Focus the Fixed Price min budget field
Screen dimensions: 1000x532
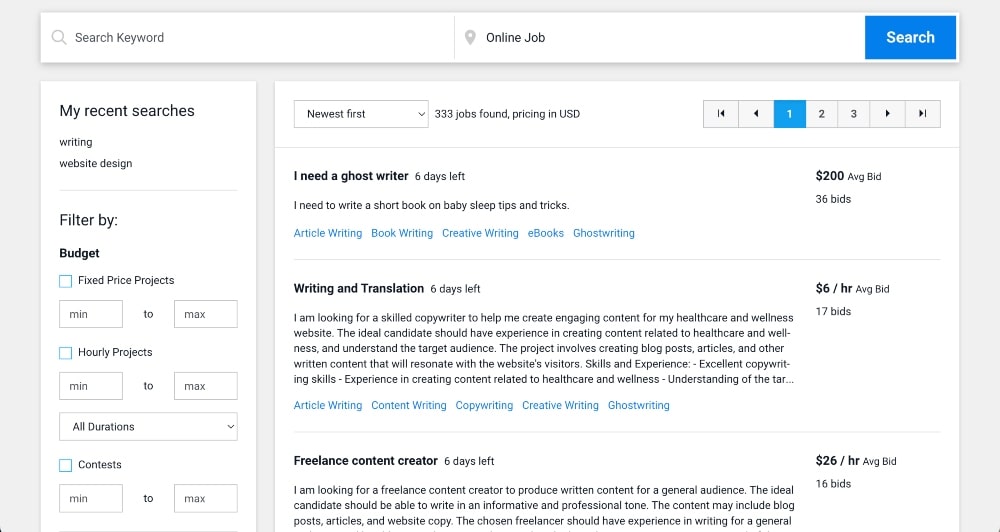pos(91,314)
